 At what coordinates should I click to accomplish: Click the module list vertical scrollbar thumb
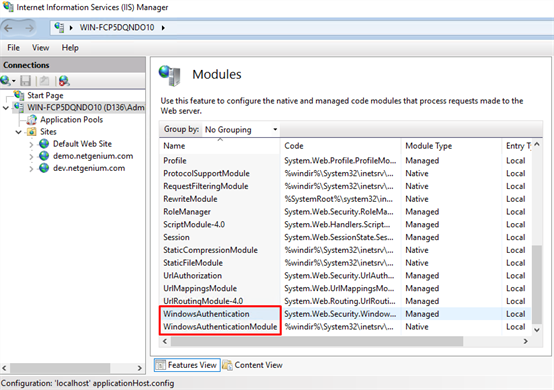[x=537, y=284]
